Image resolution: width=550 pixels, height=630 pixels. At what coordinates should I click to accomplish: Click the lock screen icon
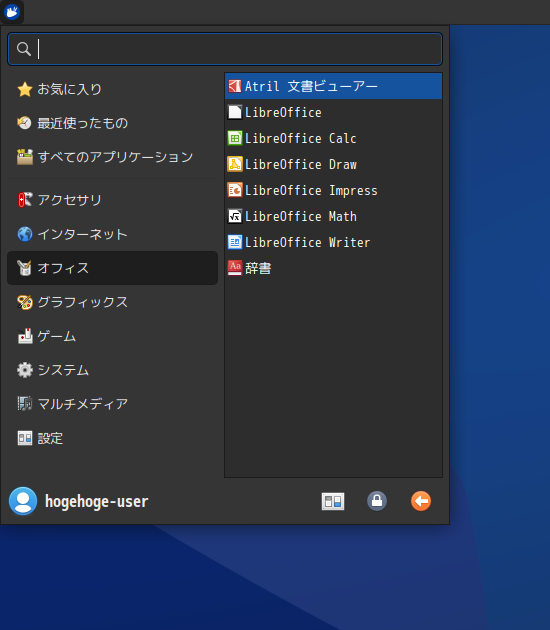point(377,501)
